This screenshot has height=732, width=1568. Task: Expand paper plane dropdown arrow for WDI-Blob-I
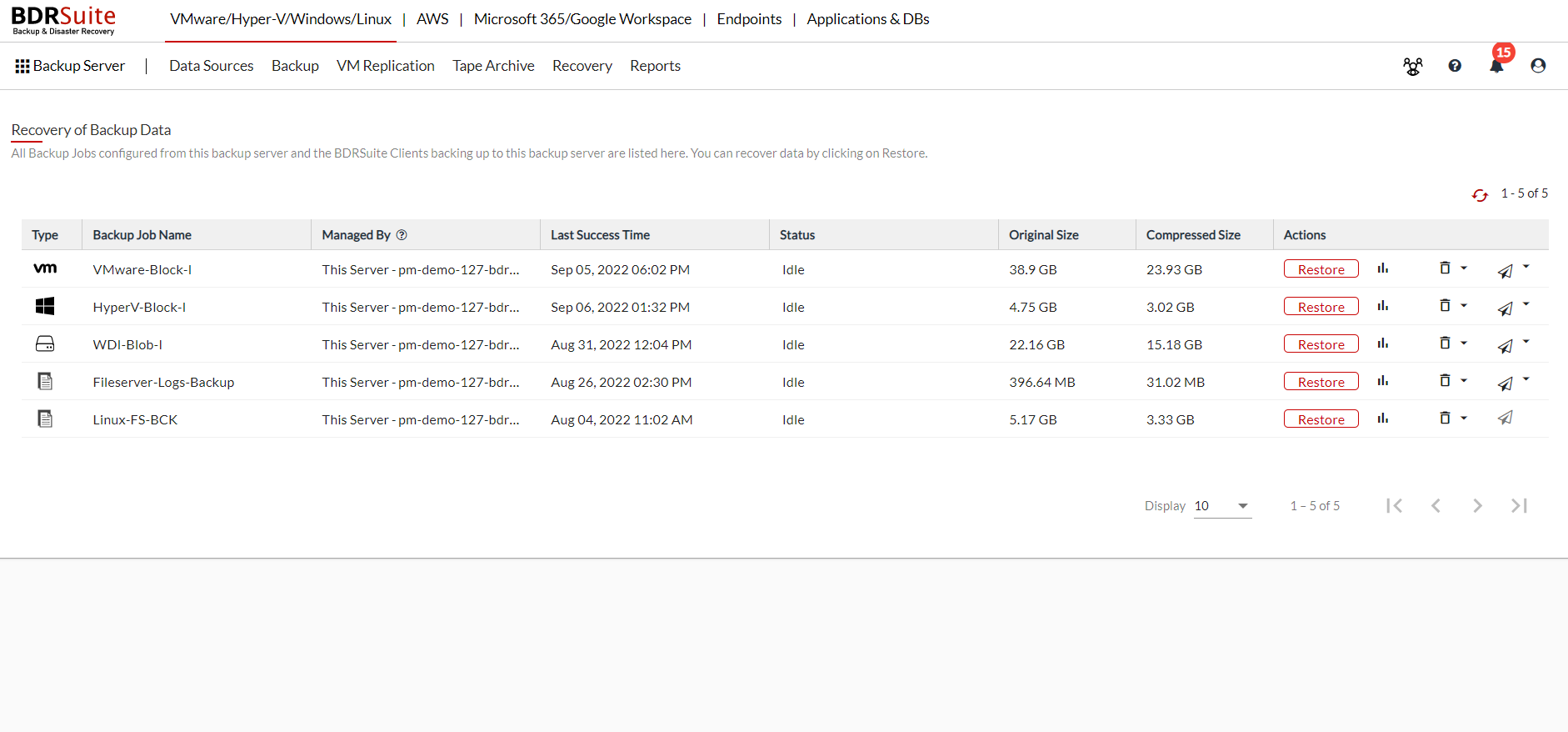pos(1526,342)
